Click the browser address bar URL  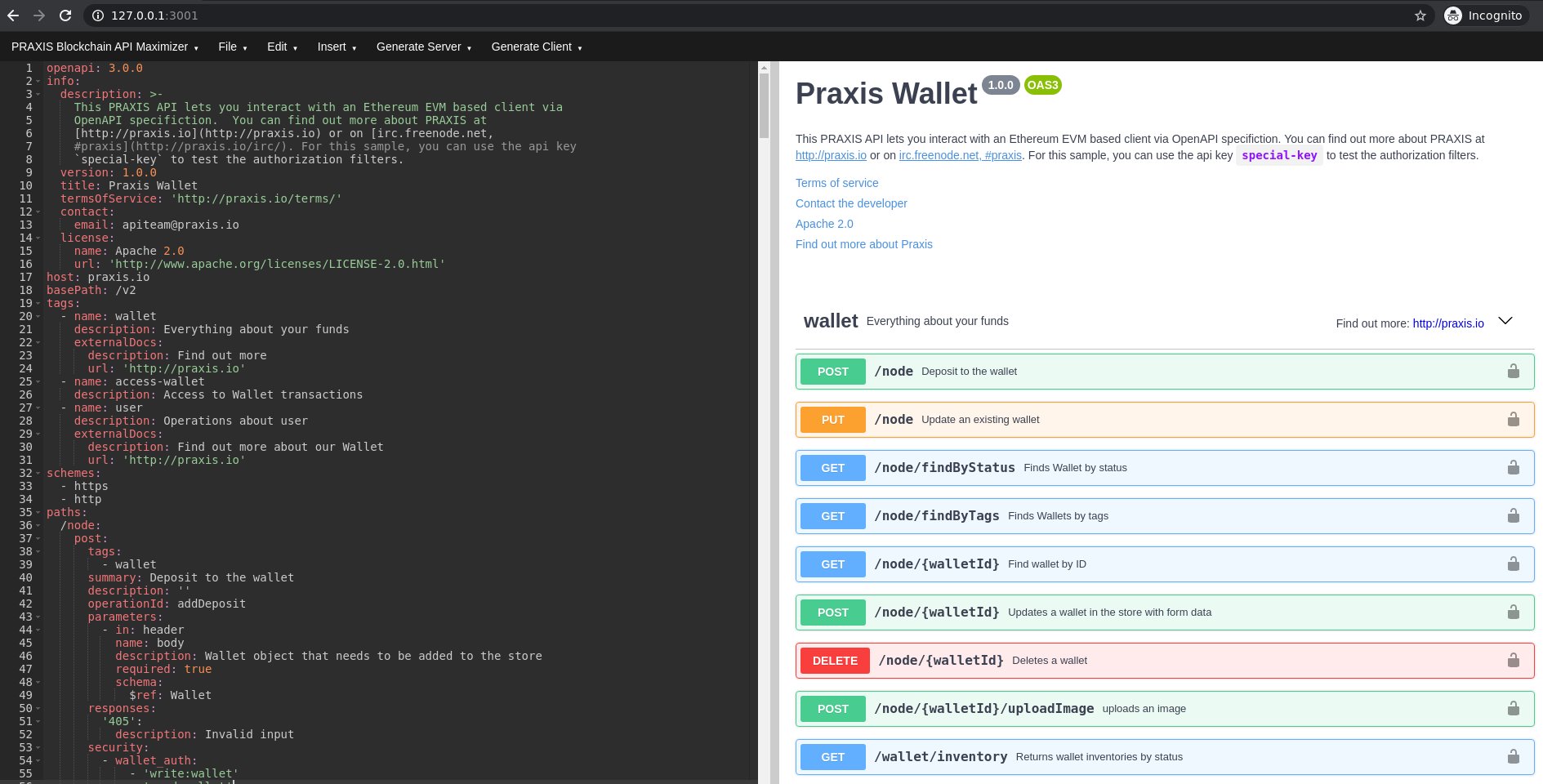pos(154,16)
